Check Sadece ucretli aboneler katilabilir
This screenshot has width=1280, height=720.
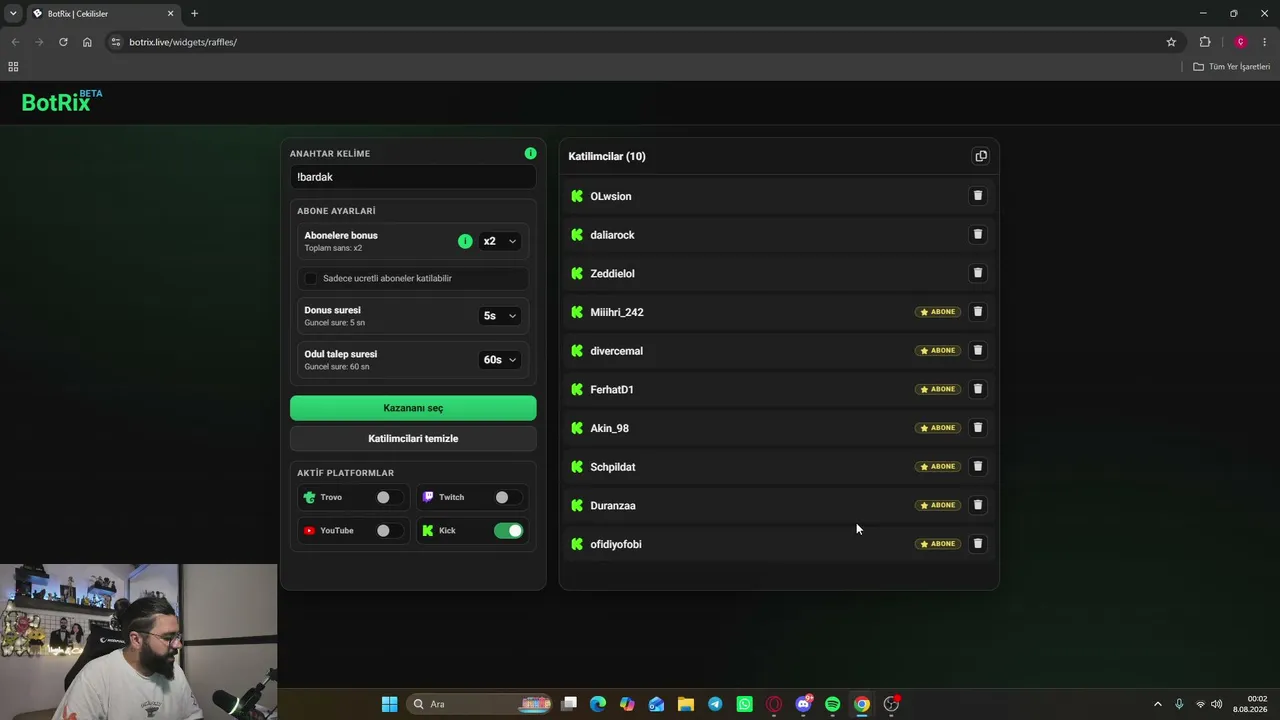click(311, 278)
